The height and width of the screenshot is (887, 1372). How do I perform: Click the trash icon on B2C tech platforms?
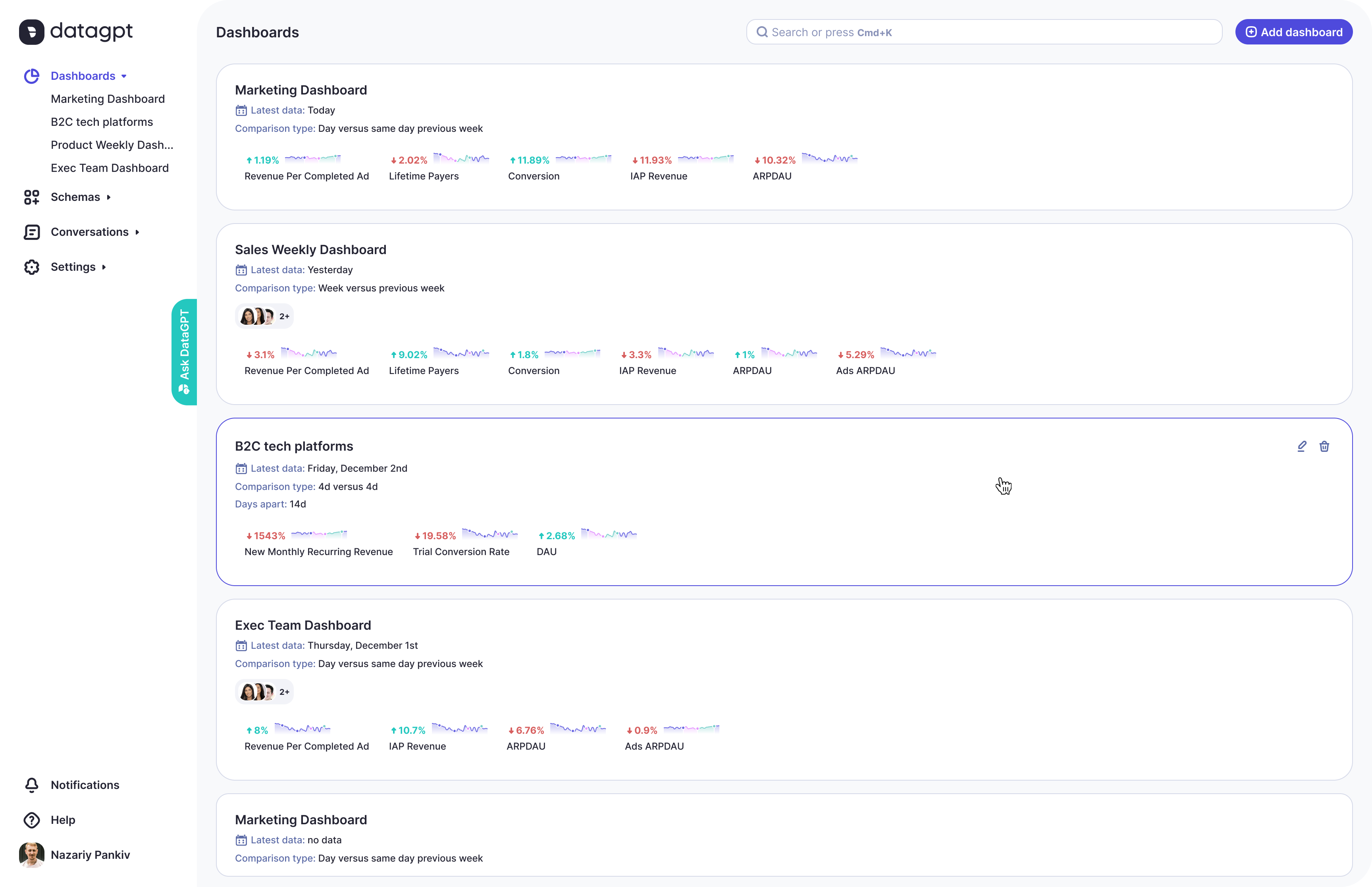click(1324, 446)
